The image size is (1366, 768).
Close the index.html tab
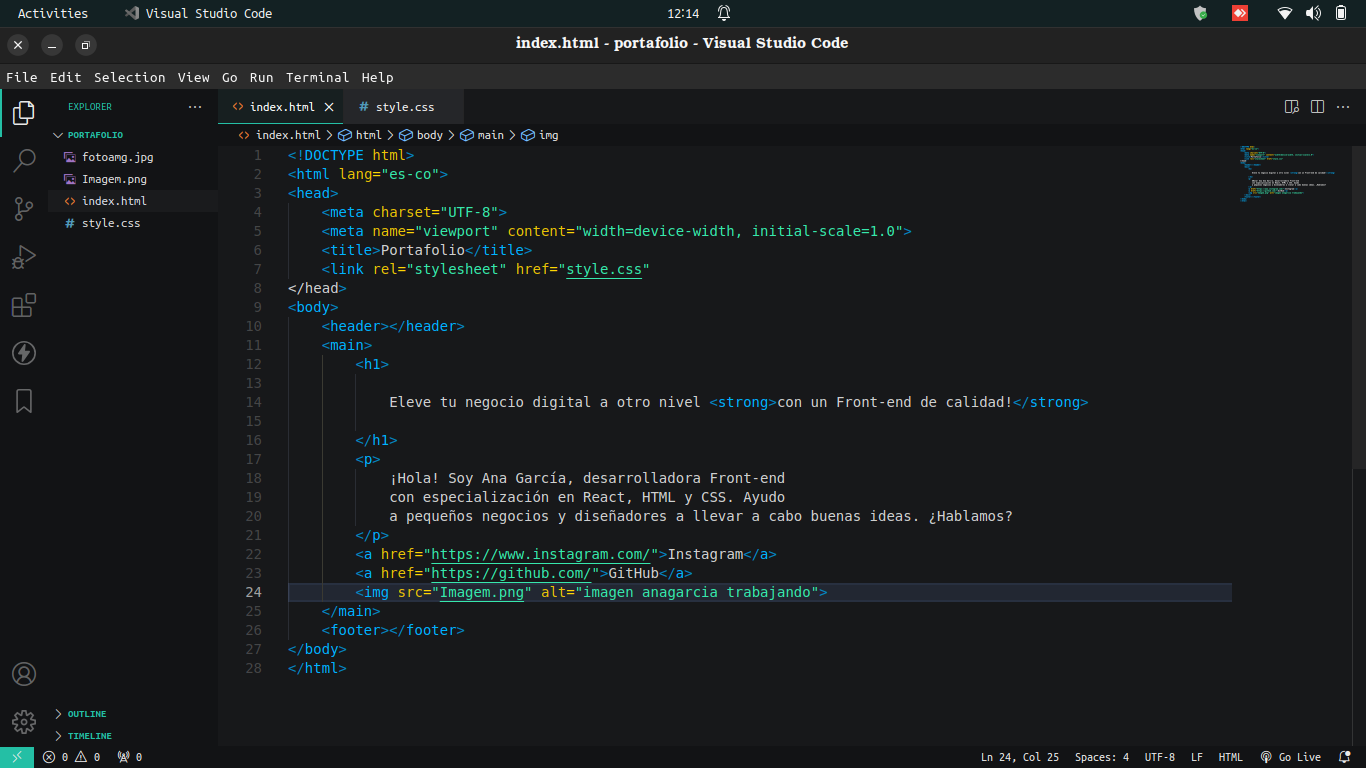(329, 107)
